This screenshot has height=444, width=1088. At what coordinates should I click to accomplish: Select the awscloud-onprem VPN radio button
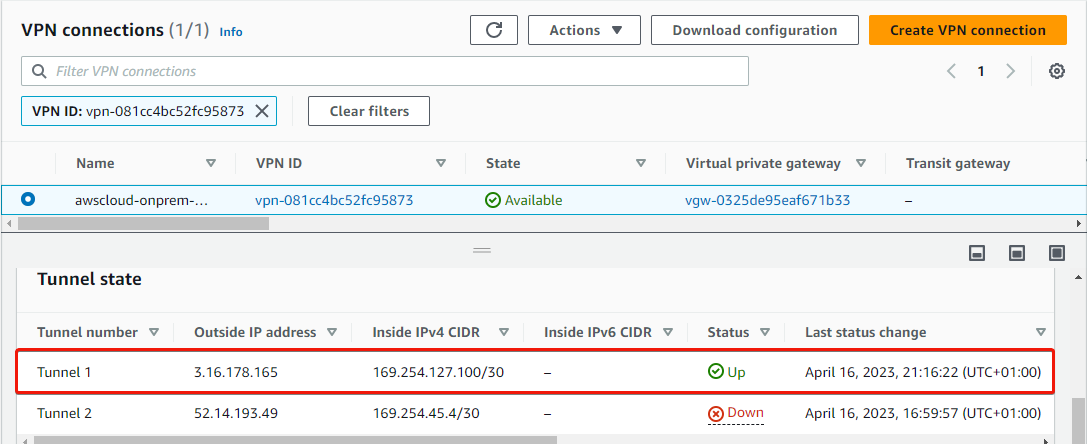(x=28, y=200)
